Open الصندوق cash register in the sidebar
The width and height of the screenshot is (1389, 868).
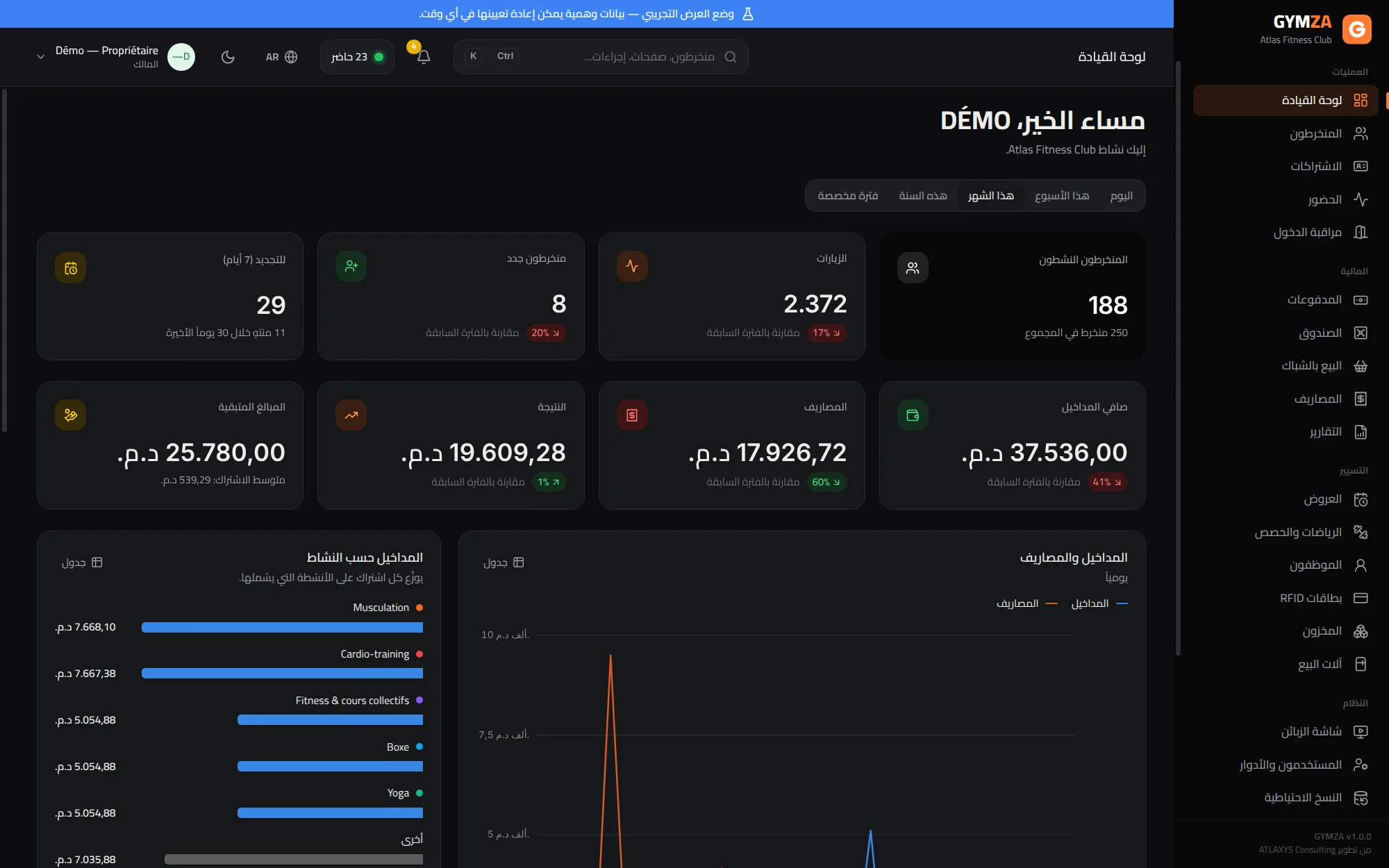click(x=1286, y=333)
